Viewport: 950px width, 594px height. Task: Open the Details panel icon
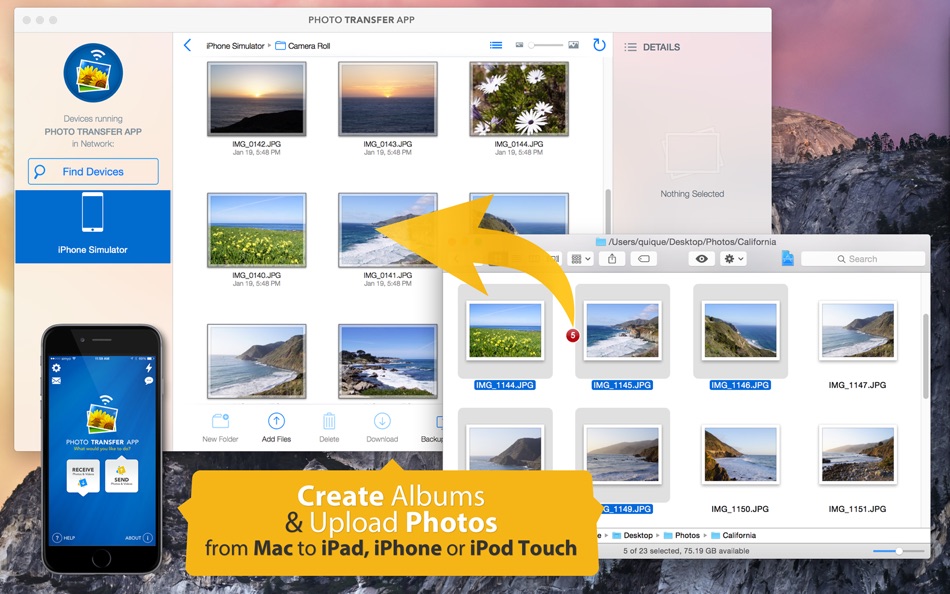(x=631, y=46)
